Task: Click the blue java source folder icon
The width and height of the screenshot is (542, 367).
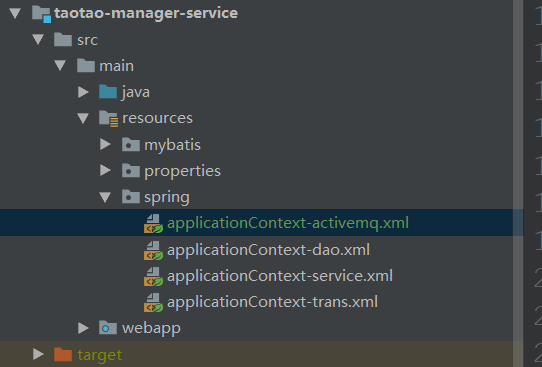Action: [x=108, y=92]
